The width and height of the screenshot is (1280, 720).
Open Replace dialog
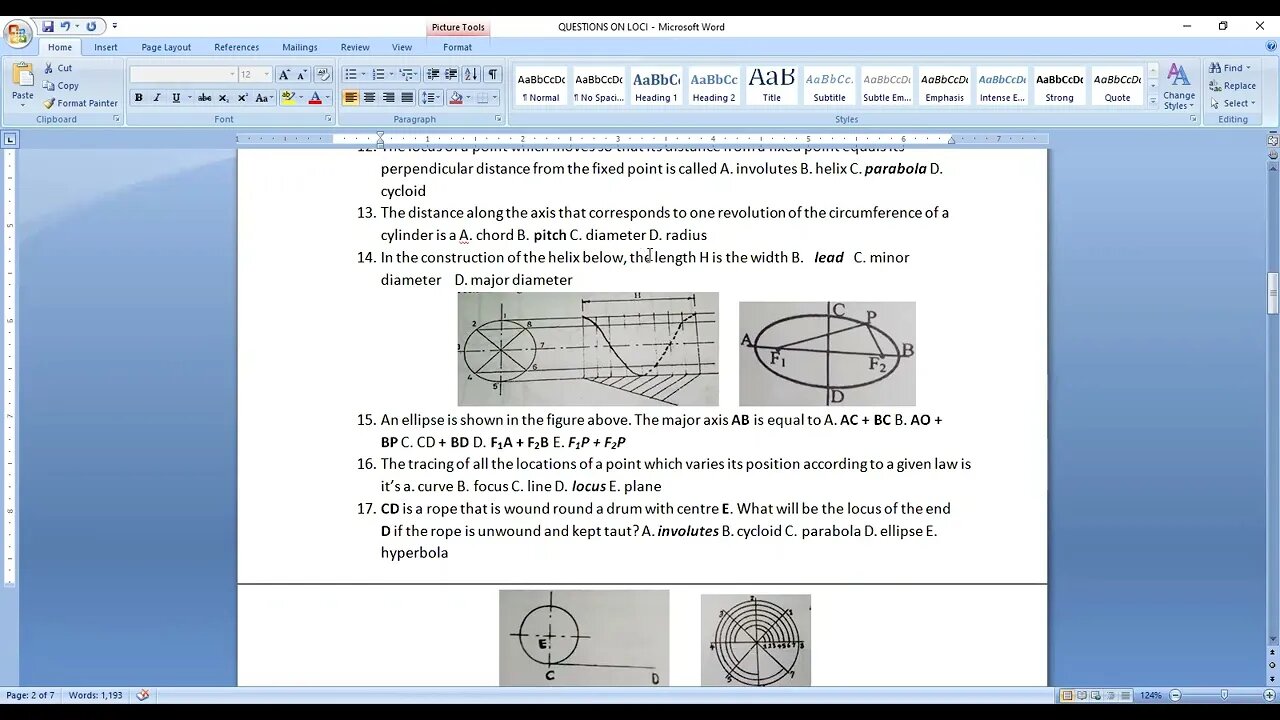1232,86
